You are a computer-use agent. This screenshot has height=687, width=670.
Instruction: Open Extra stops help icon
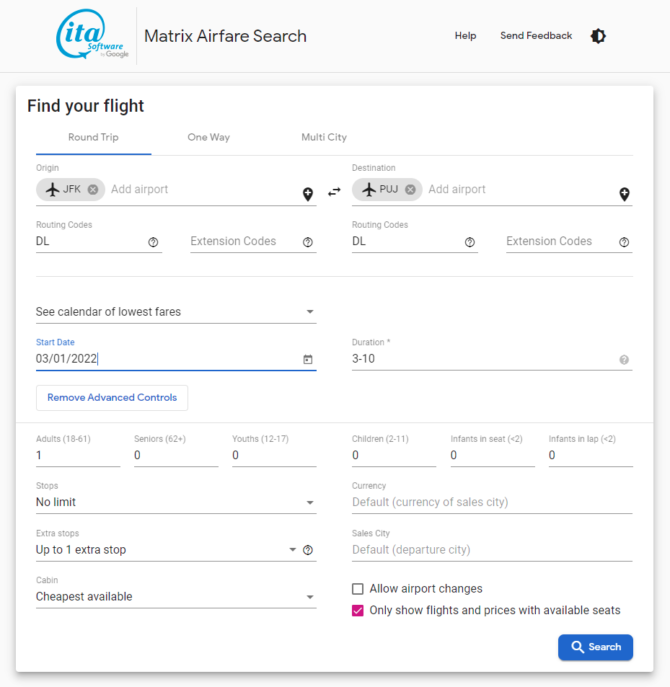(308, 550)
